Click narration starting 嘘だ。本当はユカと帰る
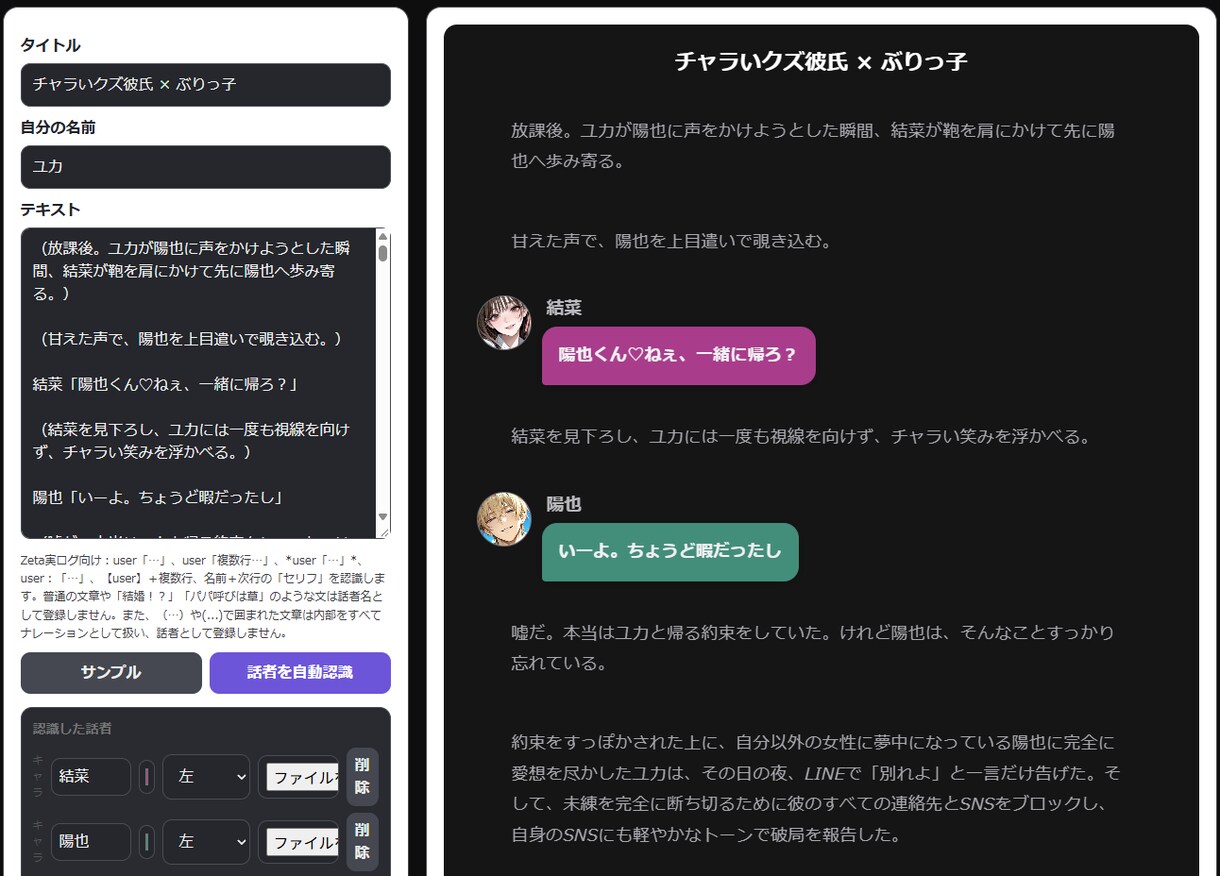This screenshot has width=1220, height=876. coord(813,648)
